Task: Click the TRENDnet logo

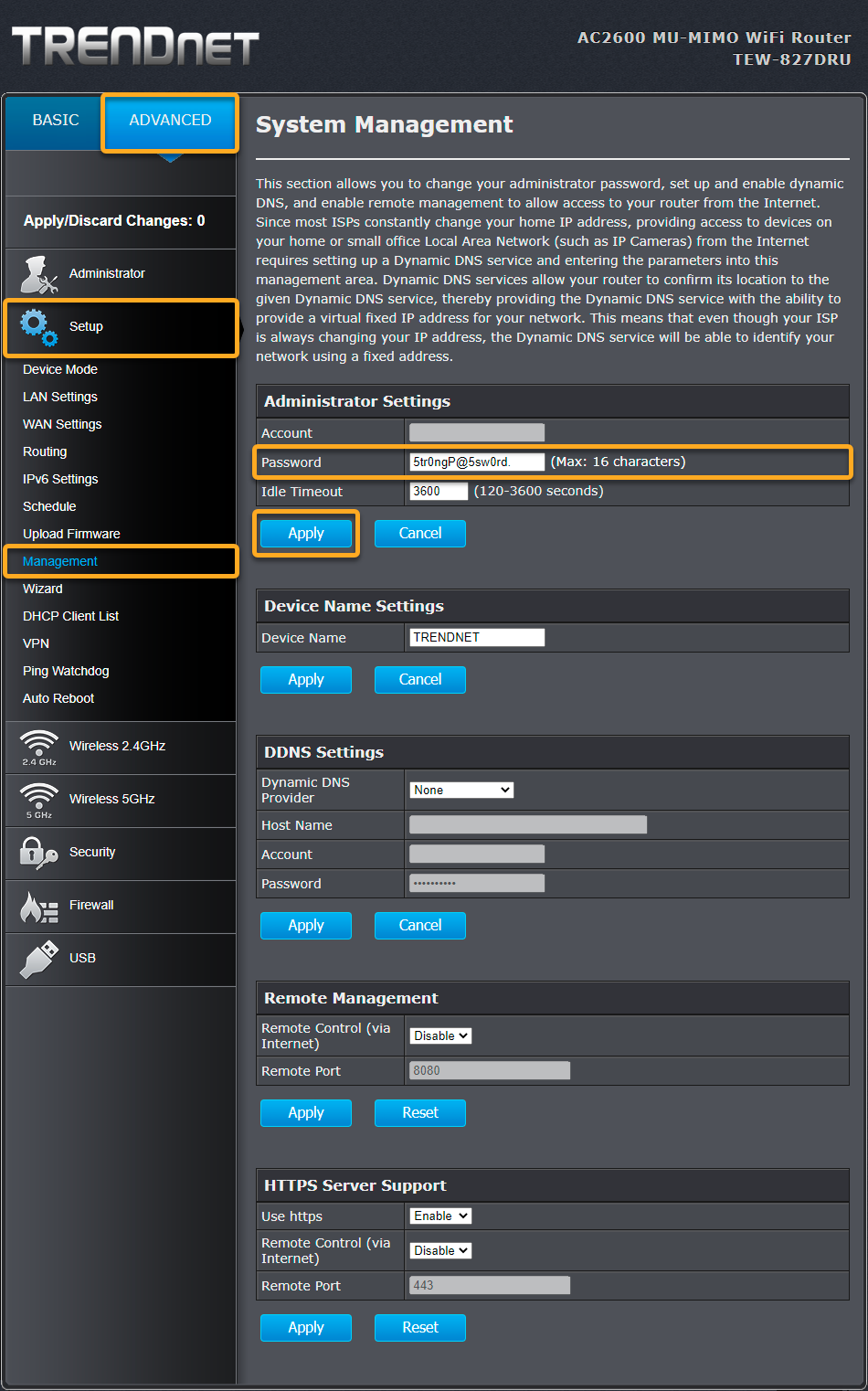Action: tap(135, 47)
